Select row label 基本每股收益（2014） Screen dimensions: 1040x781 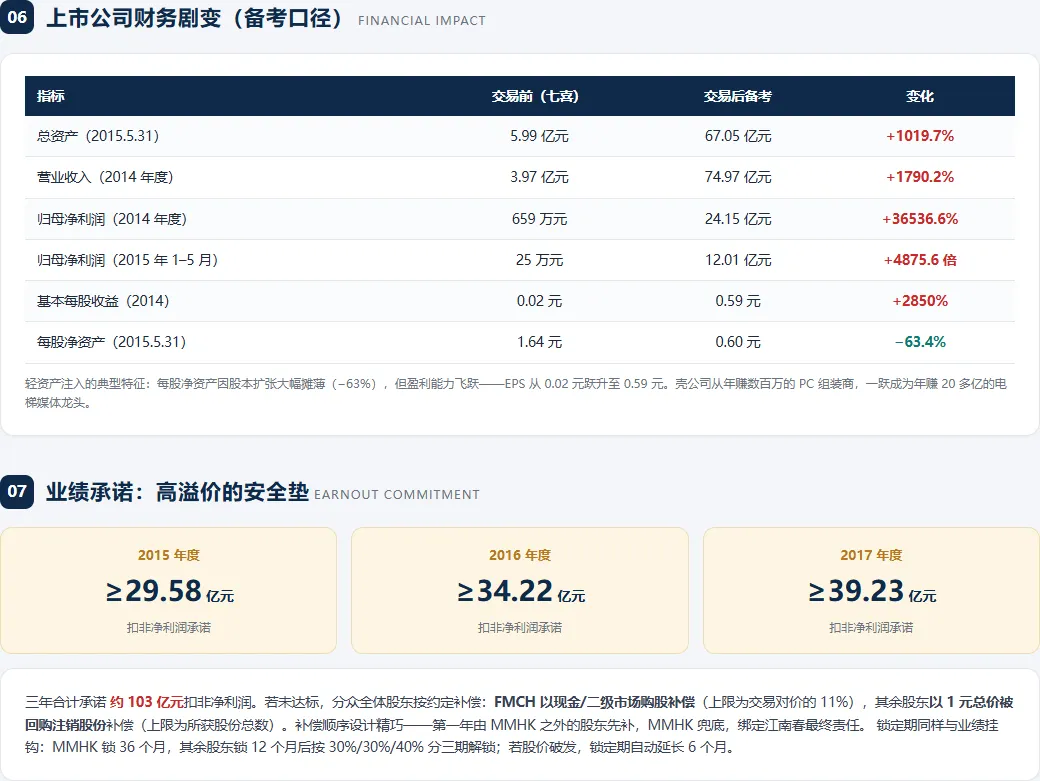coord(103,301)
